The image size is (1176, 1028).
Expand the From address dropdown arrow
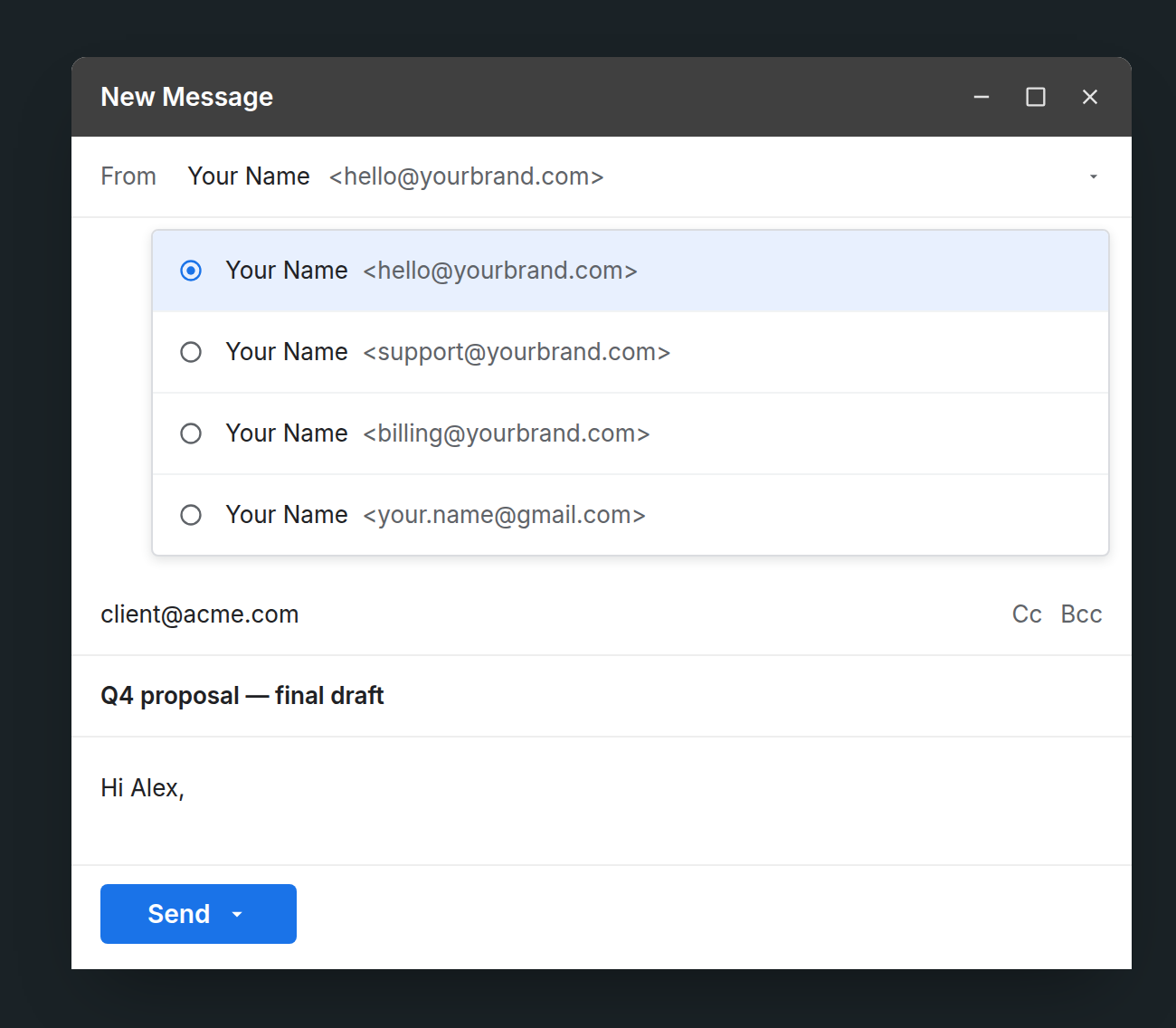tap(1094, 176)
